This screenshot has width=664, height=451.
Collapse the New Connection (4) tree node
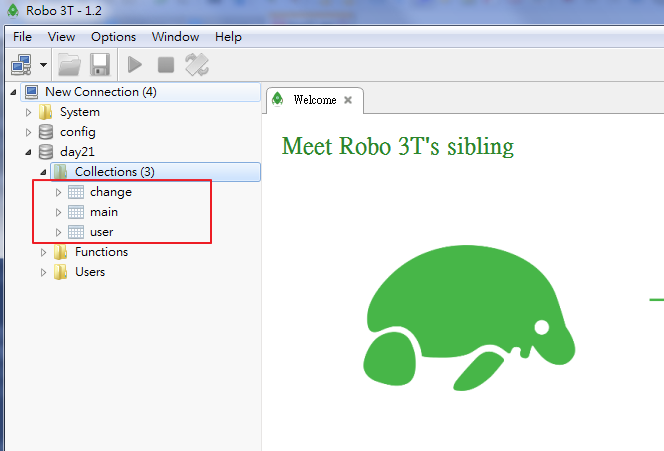coord(13,92)
